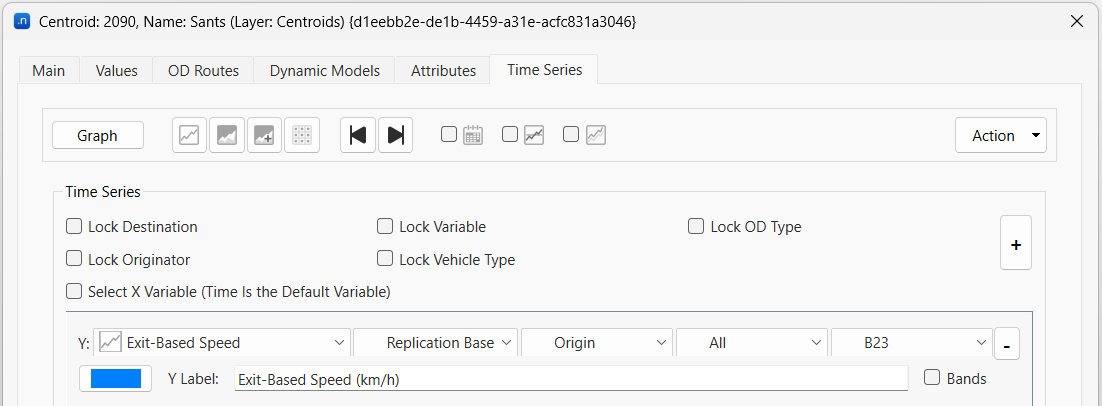Click the grid table view icon

coord(301,135)
